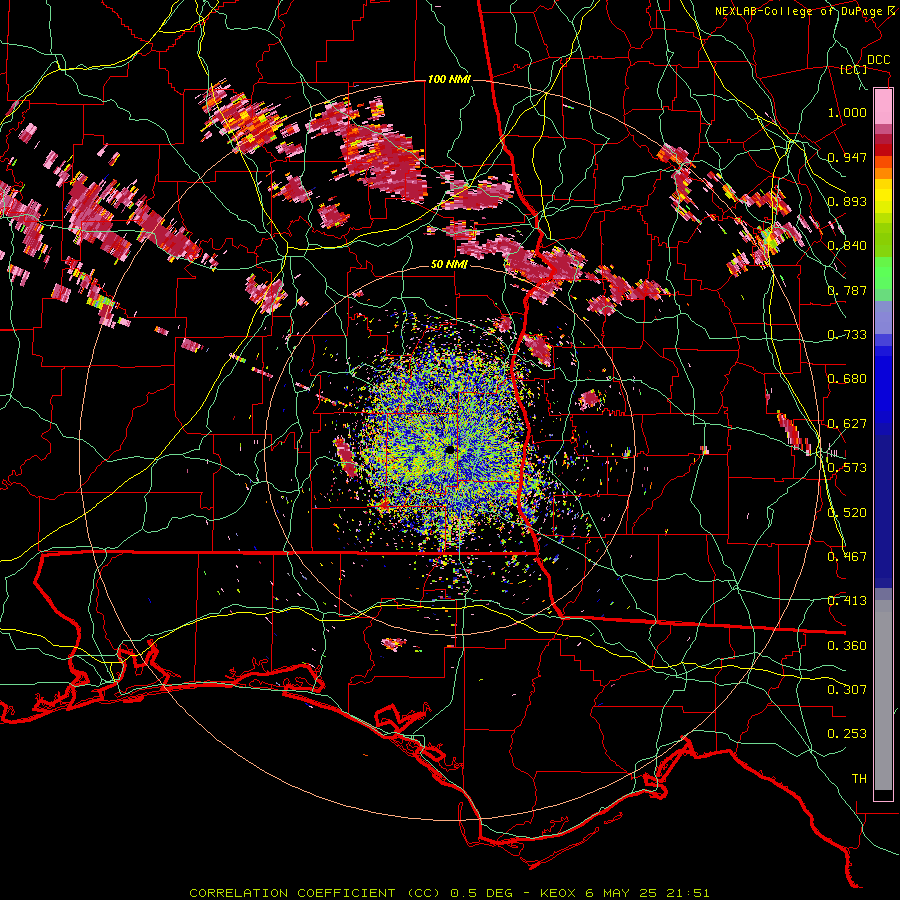Click the light pink top color bar segment

coord(883,107)
